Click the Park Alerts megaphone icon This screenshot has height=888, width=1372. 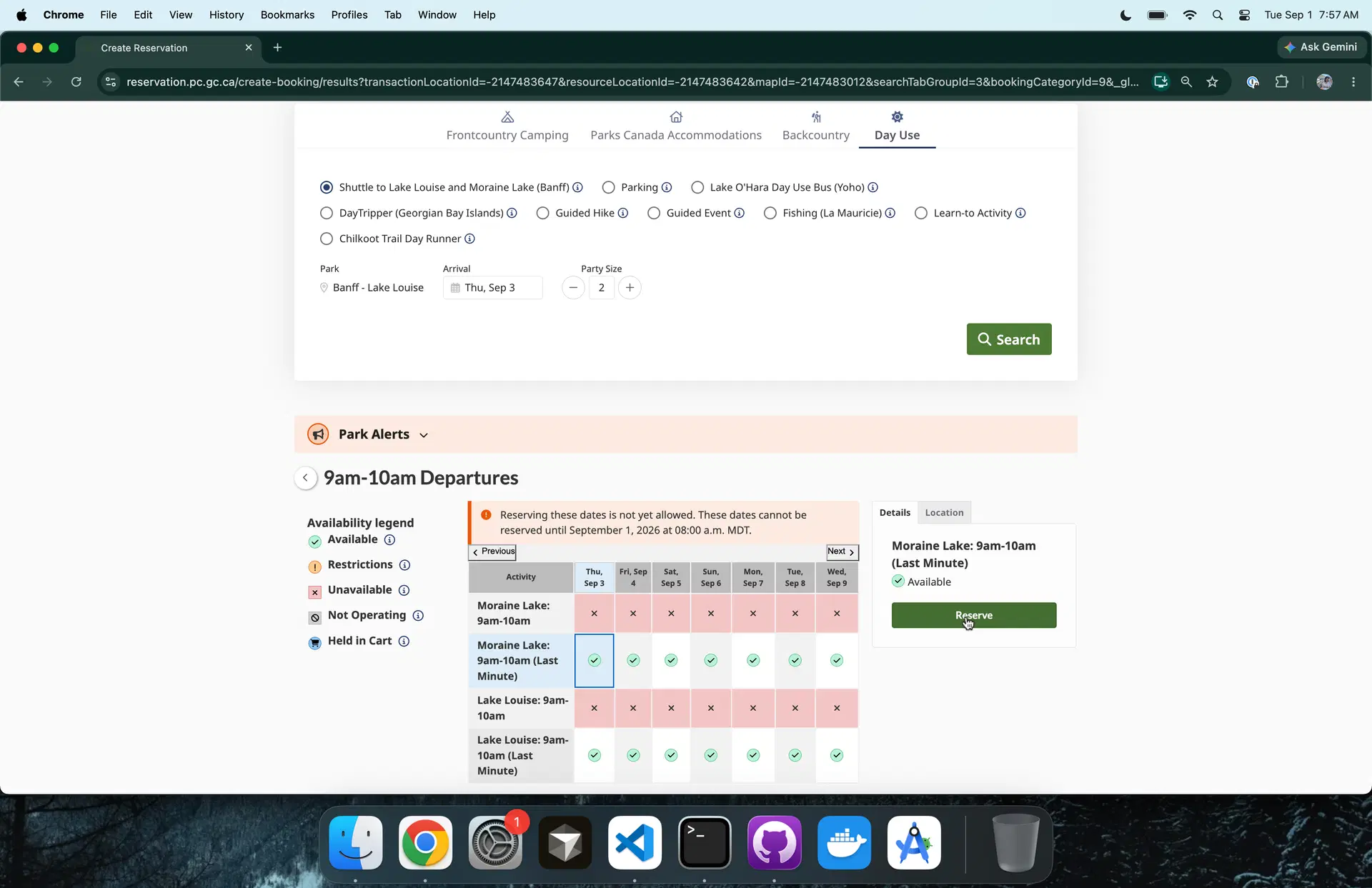point(318,434)
